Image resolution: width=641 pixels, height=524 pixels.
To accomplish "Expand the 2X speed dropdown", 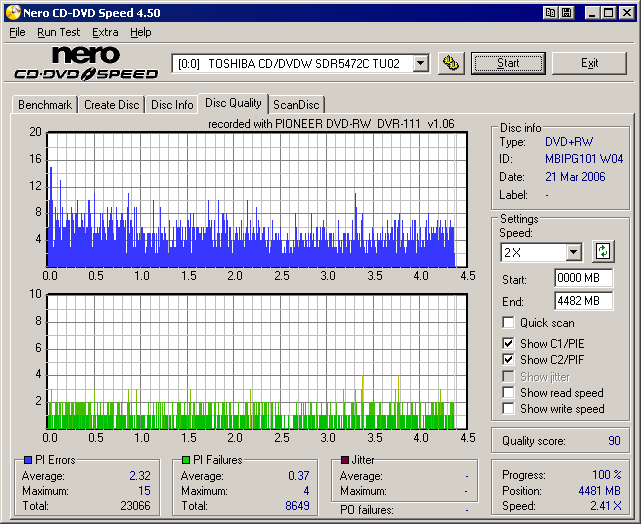I will click(x=573, y=252).
